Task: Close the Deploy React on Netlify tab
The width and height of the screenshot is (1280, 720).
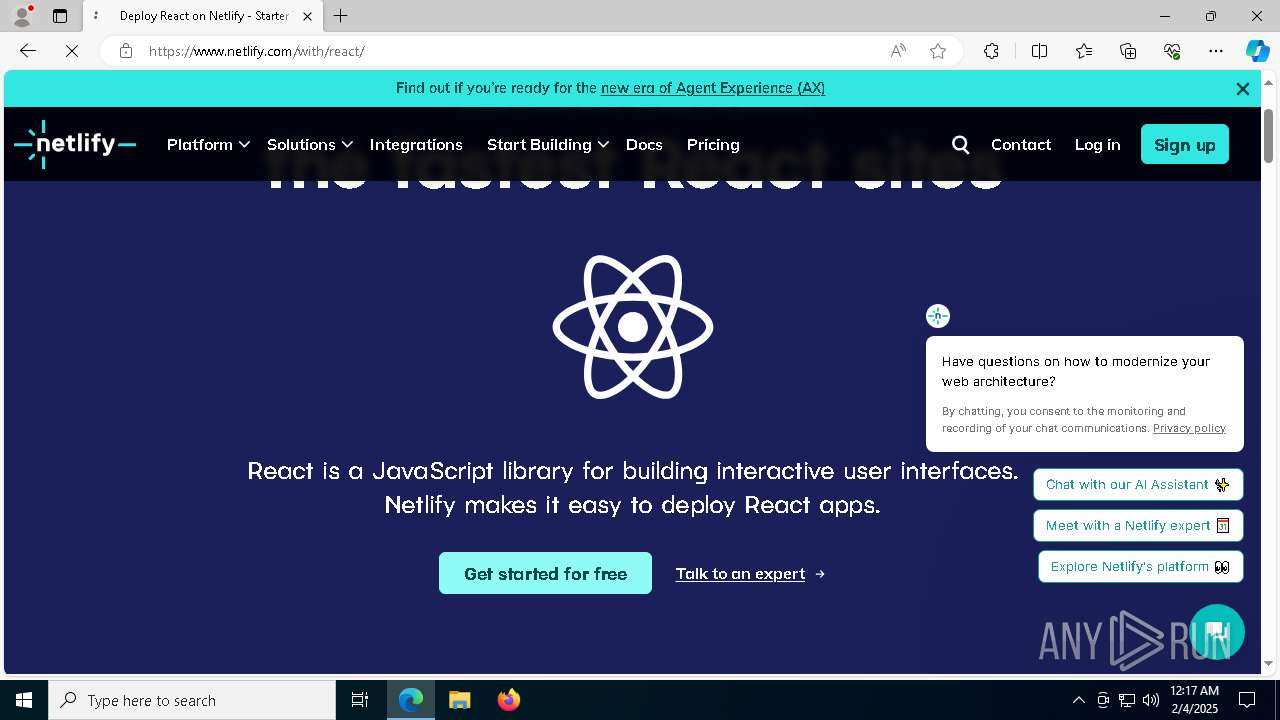Action: click(307, 16)
